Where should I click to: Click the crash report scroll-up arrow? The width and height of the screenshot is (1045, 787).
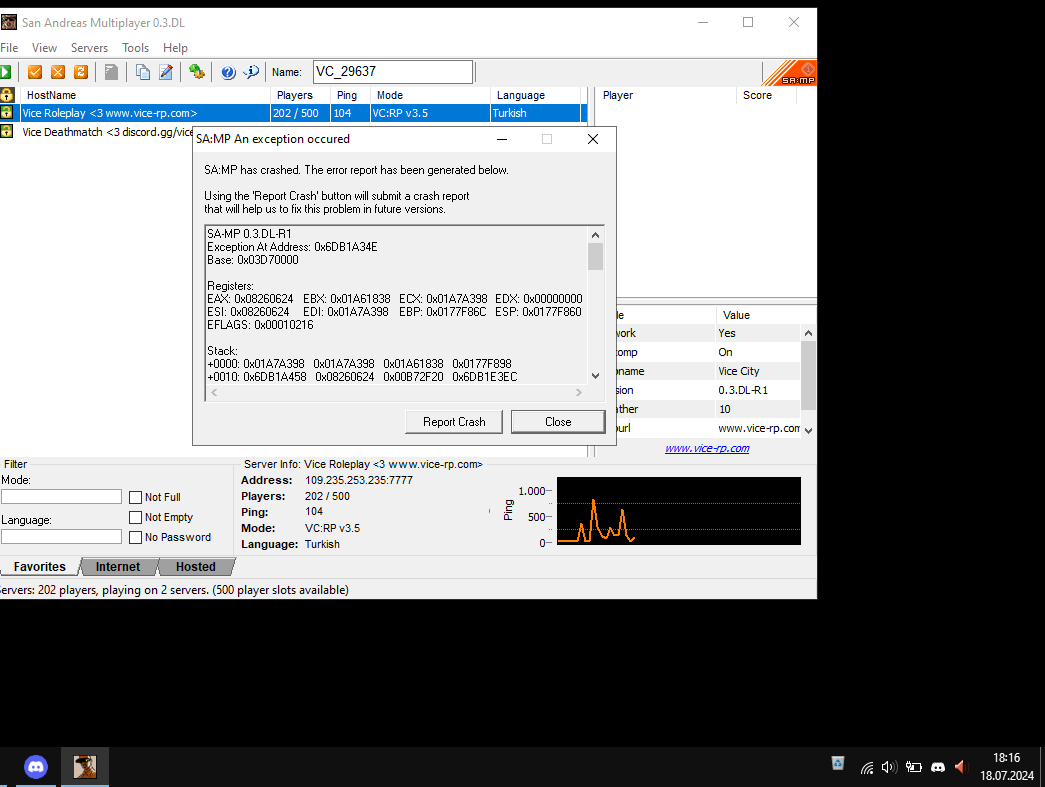[595, 235]
